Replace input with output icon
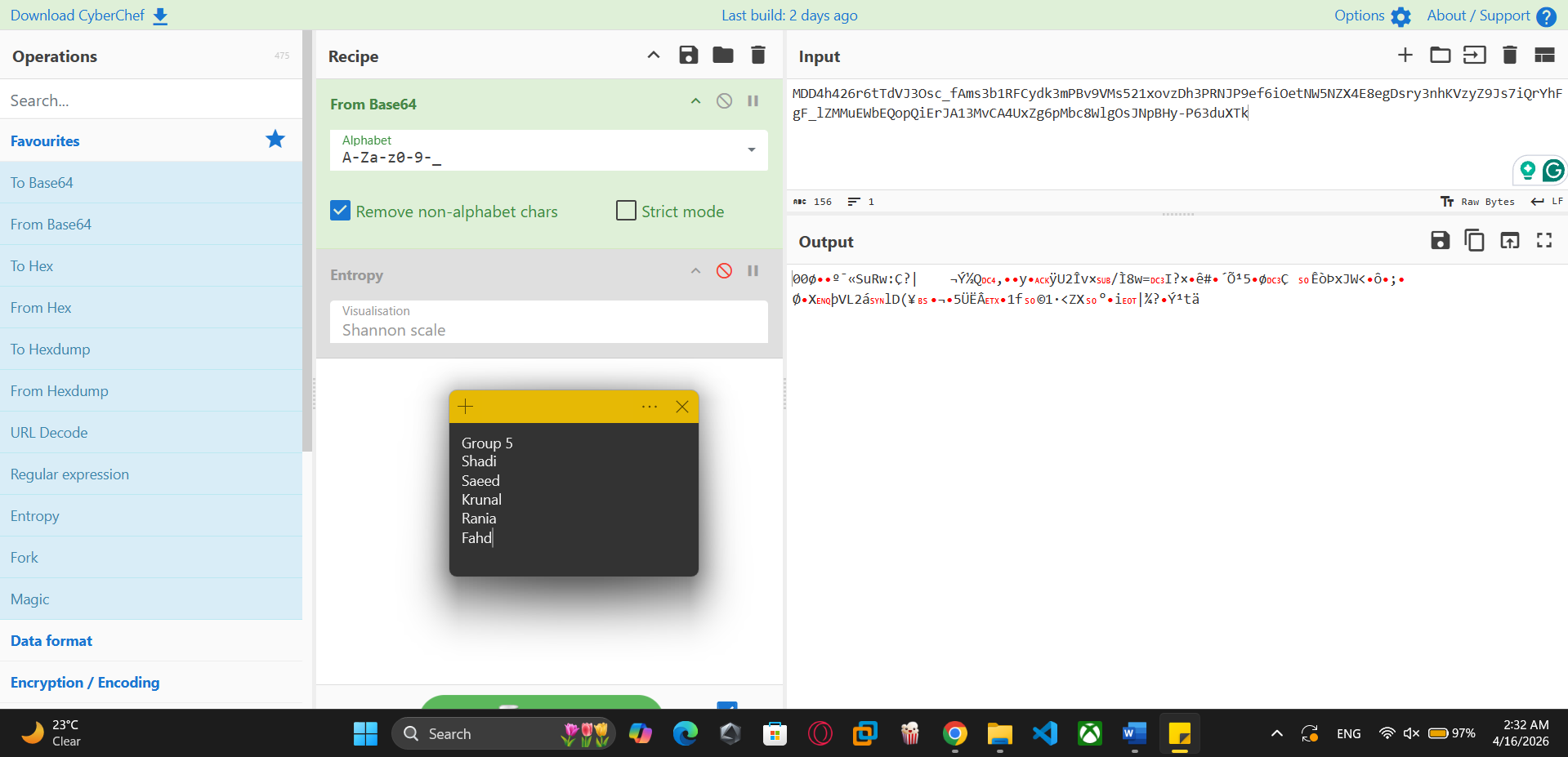This screenshot has height=757, width=1568. (x=1510, y=240)
